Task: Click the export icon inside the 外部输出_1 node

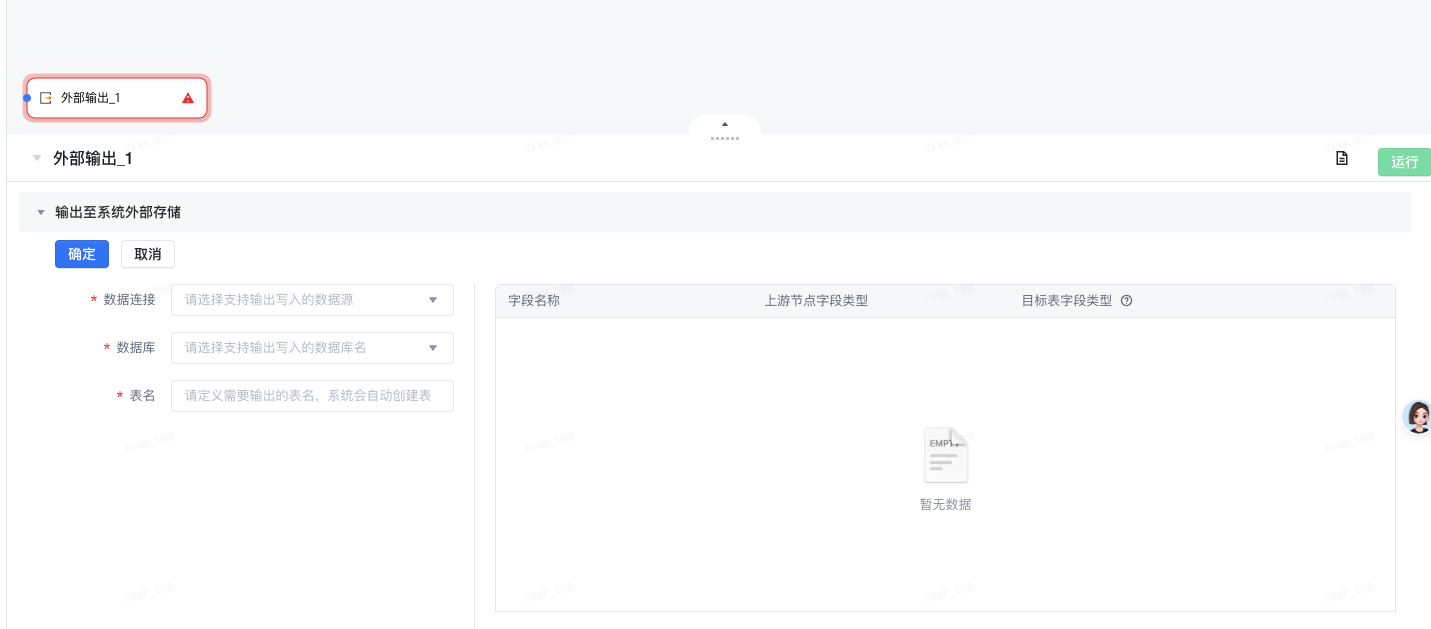Action: [x=45, y=98]
